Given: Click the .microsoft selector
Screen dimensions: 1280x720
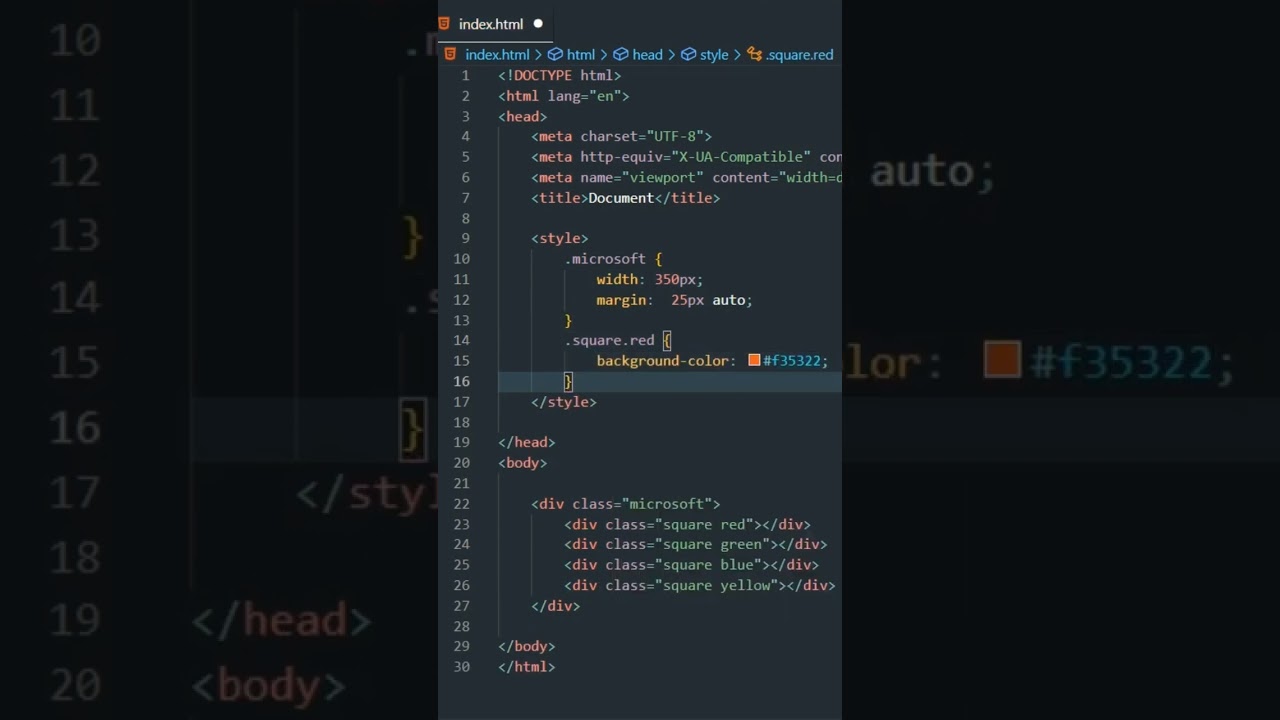Looking at the screenshot, I should pyautogui.click(x=605, y=259).
